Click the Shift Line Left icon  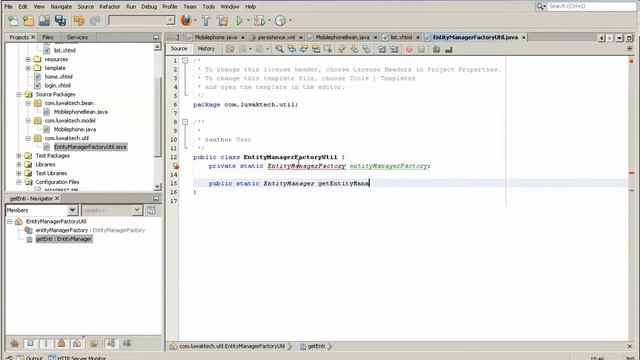tap(382, 49)
